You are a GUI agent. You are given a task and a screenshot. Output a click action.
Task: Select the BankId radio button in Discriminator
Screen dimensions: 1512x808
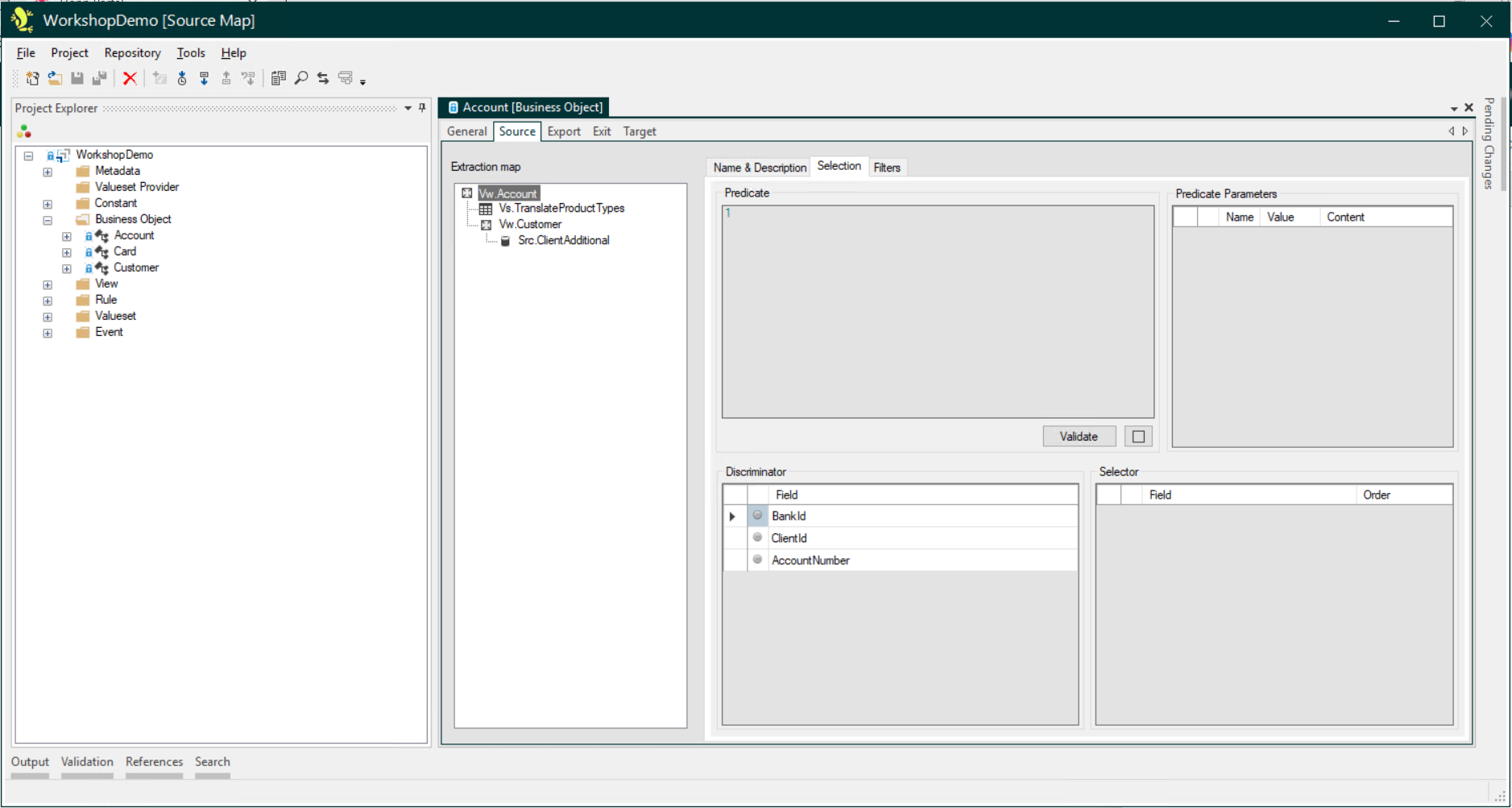(757, 516)
